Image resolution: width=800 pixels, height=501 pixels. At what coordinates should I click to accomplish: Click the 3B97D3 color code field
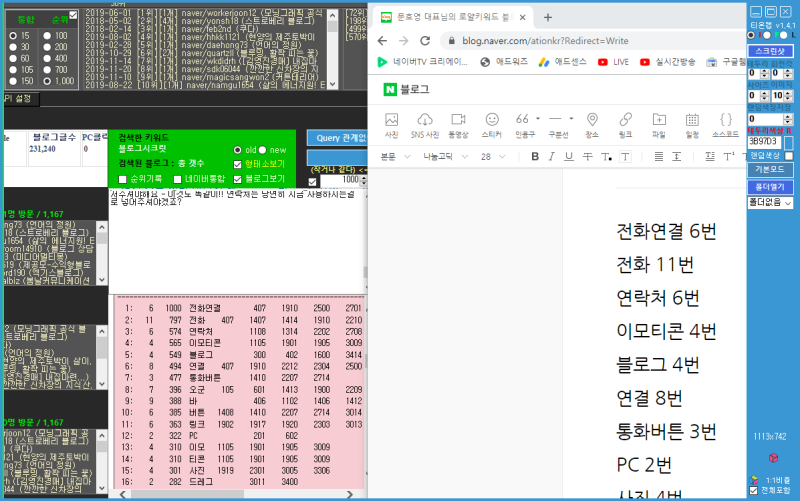(x=764, y=141)
